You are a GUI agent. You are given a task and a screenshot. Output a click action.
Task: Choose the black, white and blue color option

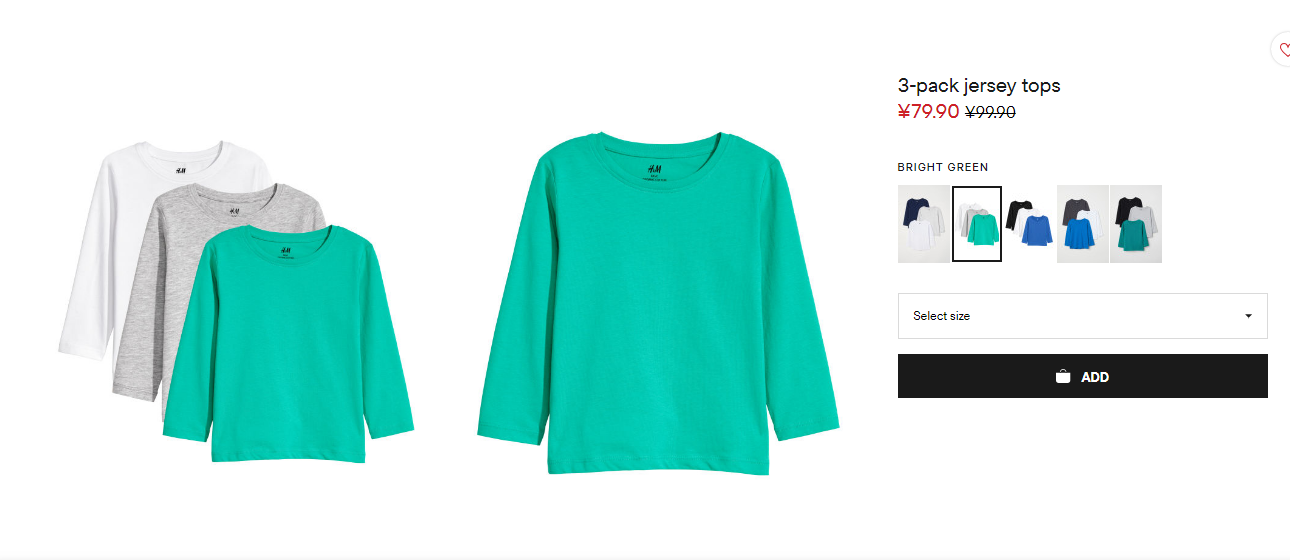1029,224
